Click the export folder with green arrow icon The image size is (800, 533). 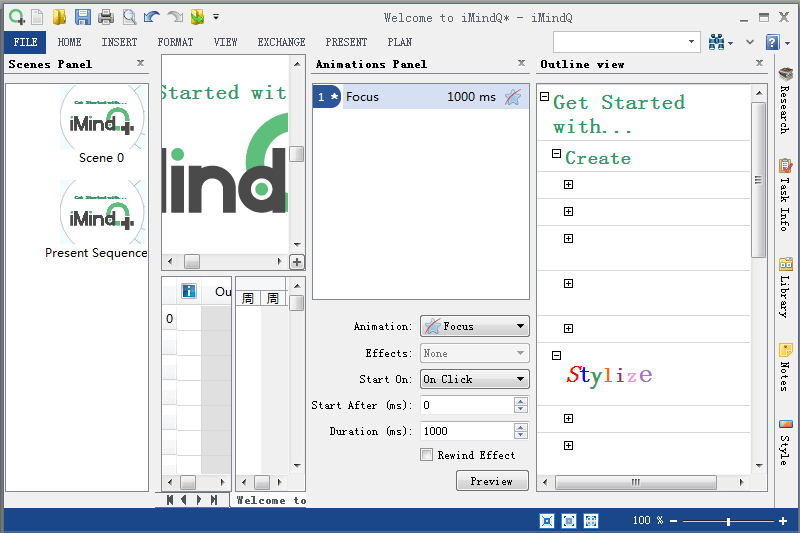click(197, 17)
